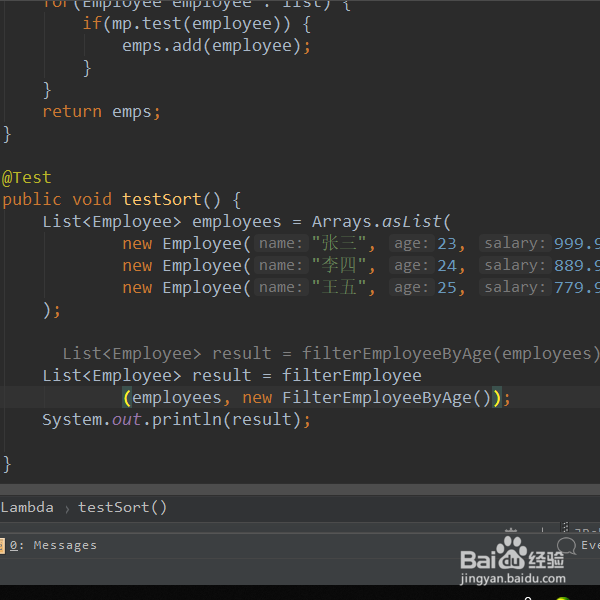Viewport: 600px width, 600px height.
Task: Click the name: hint before "张三"
Action: pyautogui.click(x=281, y=243)
